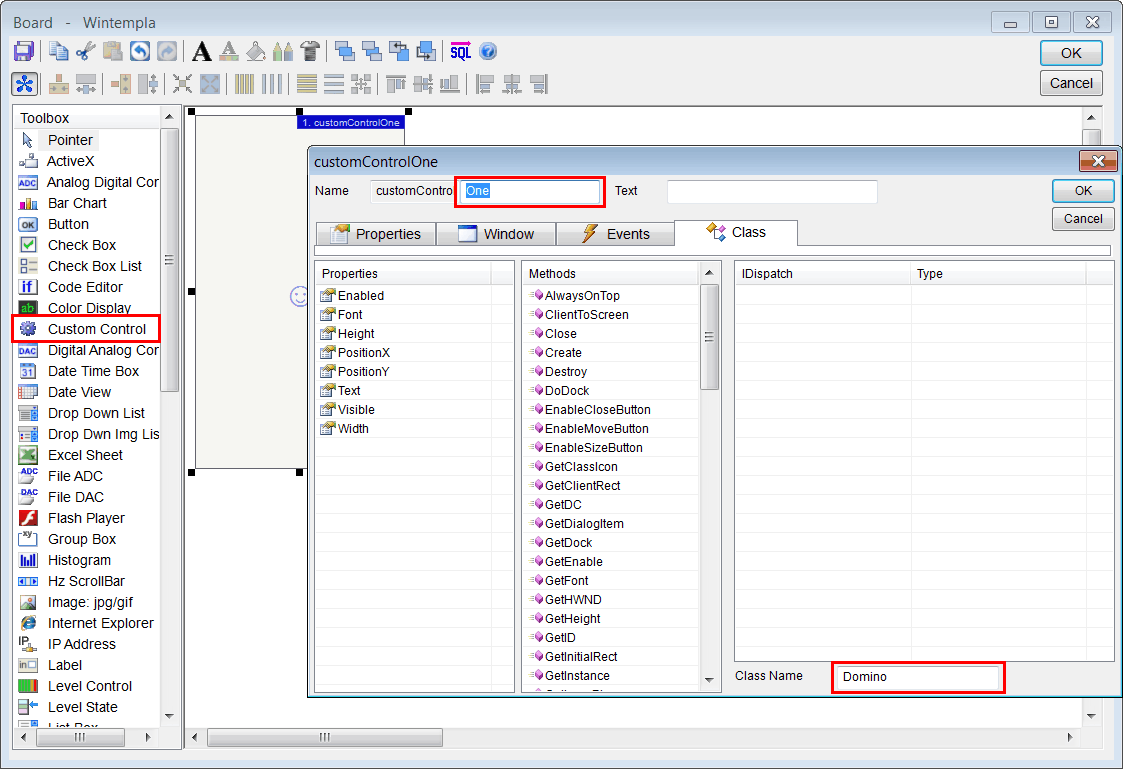Click the Paste clipboard icon

coord(112,52)
